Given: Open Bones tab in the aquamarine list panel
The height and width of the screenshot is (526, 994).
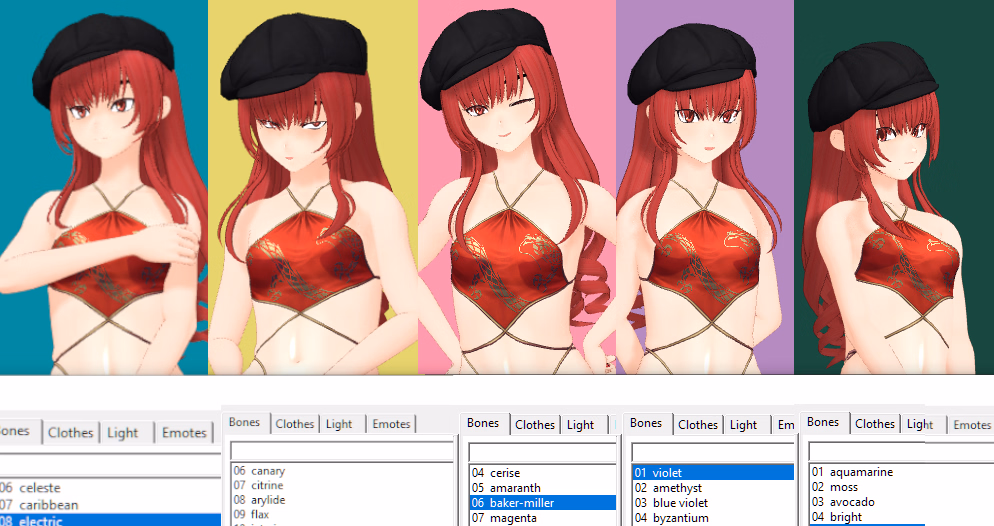Looking at the screenshot, I should coord(823,423).
